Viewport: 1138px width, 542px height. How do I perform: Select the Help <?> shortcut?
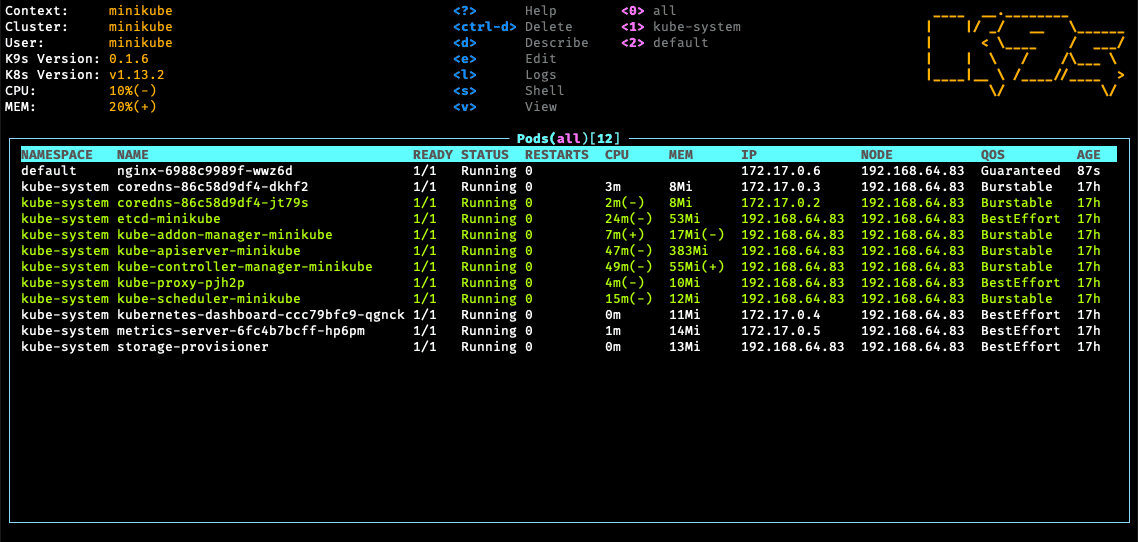point(505,11)
